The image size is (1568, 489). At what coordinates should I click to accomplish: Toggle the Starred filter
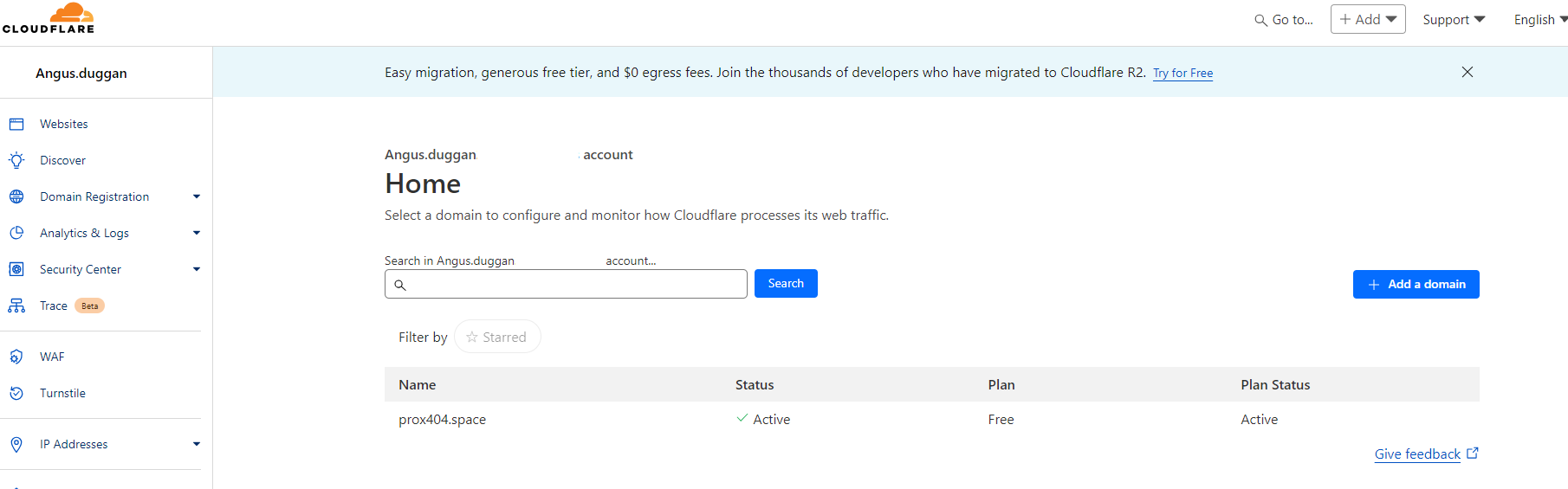497,337
